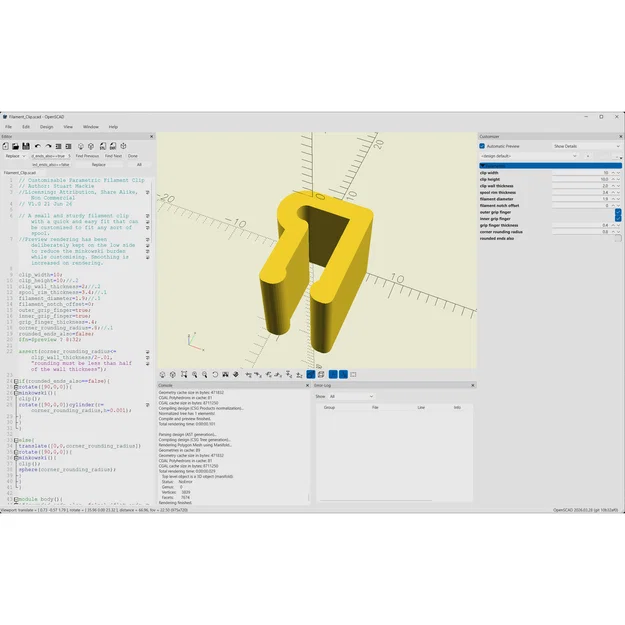Uncheck the outer grip finger checkbox
Image resolution: width=625 pixels, height=625 pixels.
[618, 212]
